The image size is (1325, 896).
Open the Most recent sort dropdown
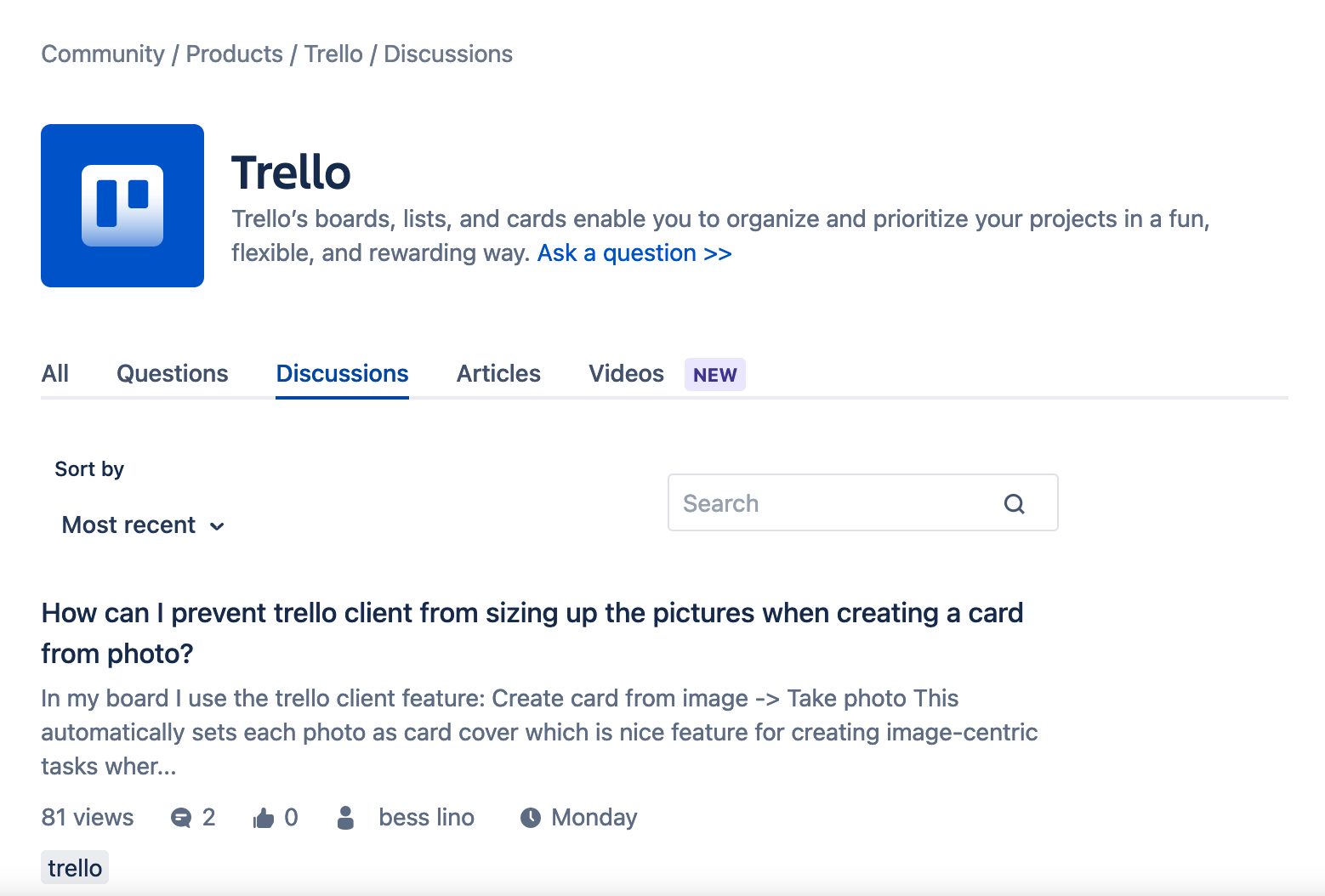pyautogui.click(x=143, y=525)
